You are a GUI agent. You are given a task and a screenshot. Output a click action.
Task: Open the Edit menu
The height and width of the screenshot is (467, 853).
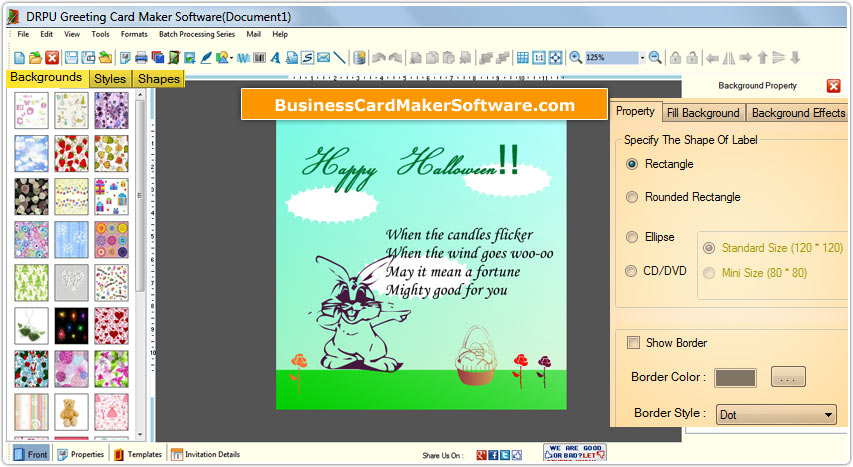point(47,34)
